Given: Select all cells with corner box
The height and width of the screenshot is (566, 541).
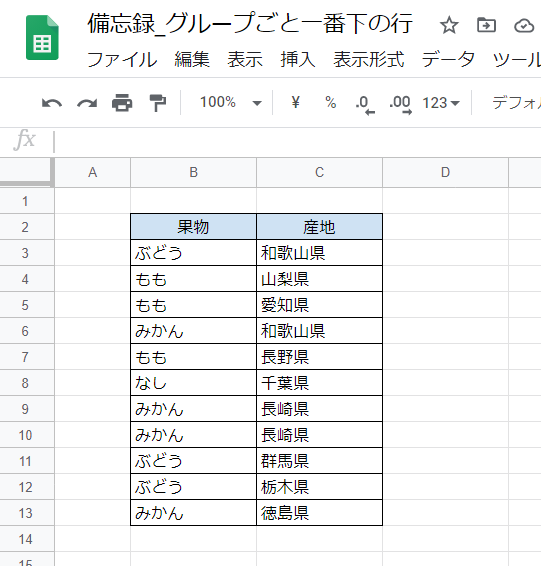Looking at the screenshot, I should 27,172.
